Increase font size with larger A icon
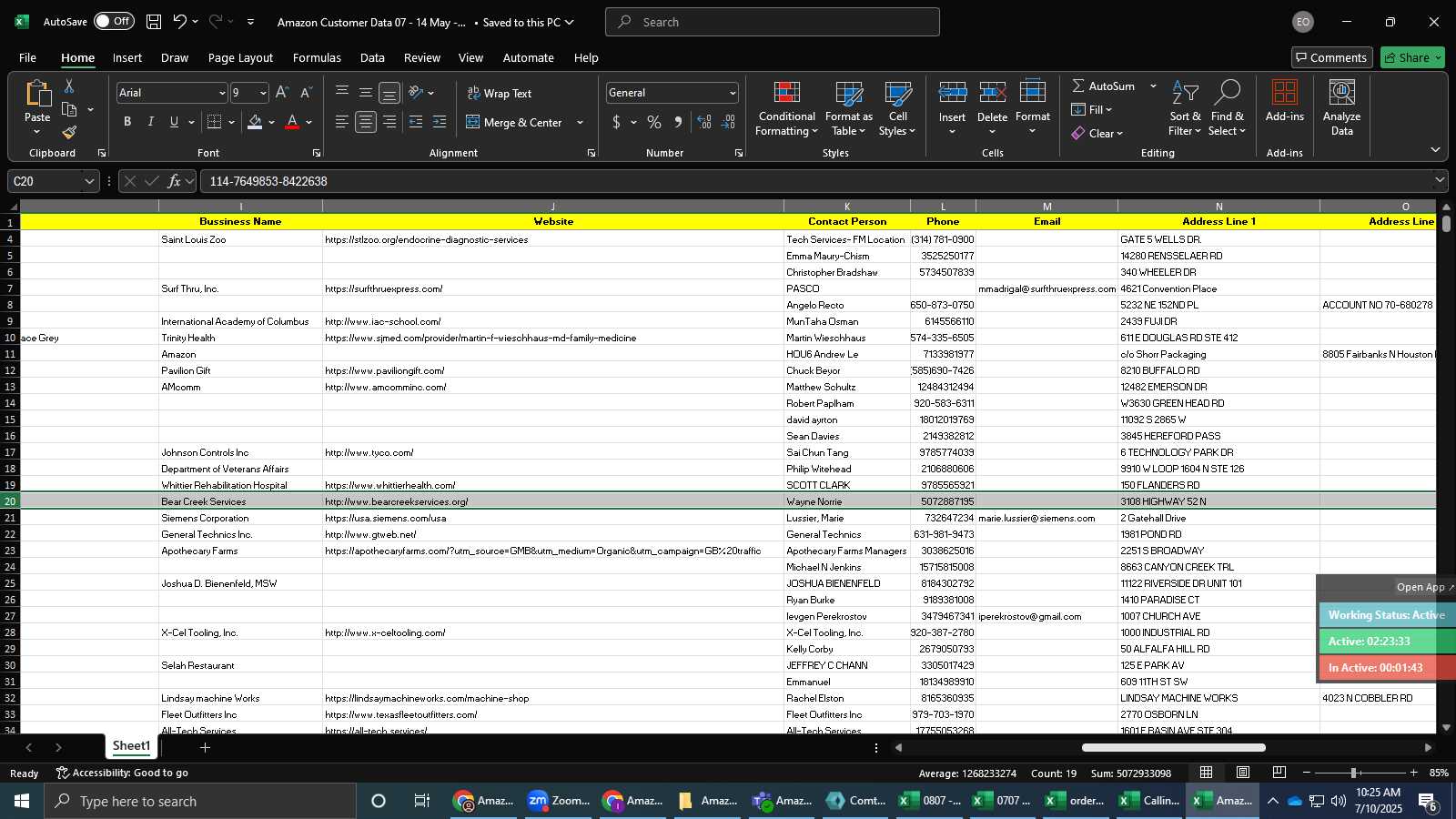This screenshot has height=819, width=1456. coord(282,93)
